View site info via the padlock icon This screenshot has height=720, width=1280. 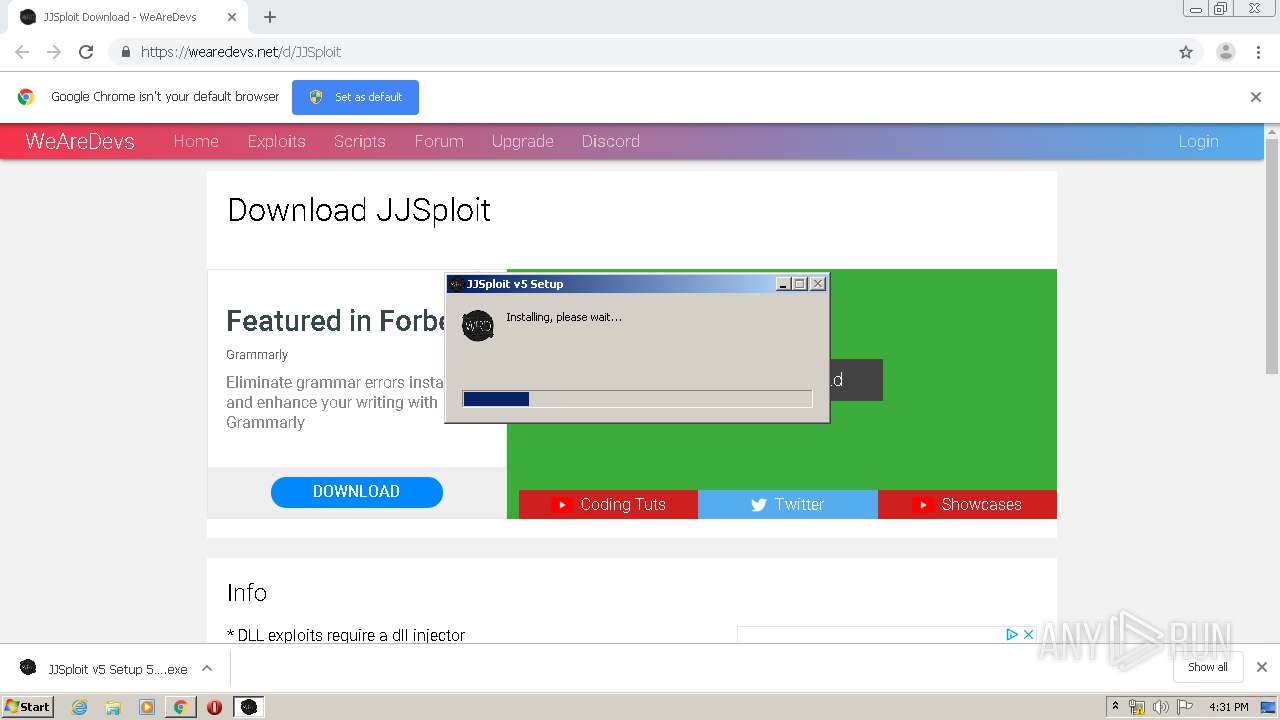(x=125, y=52)
